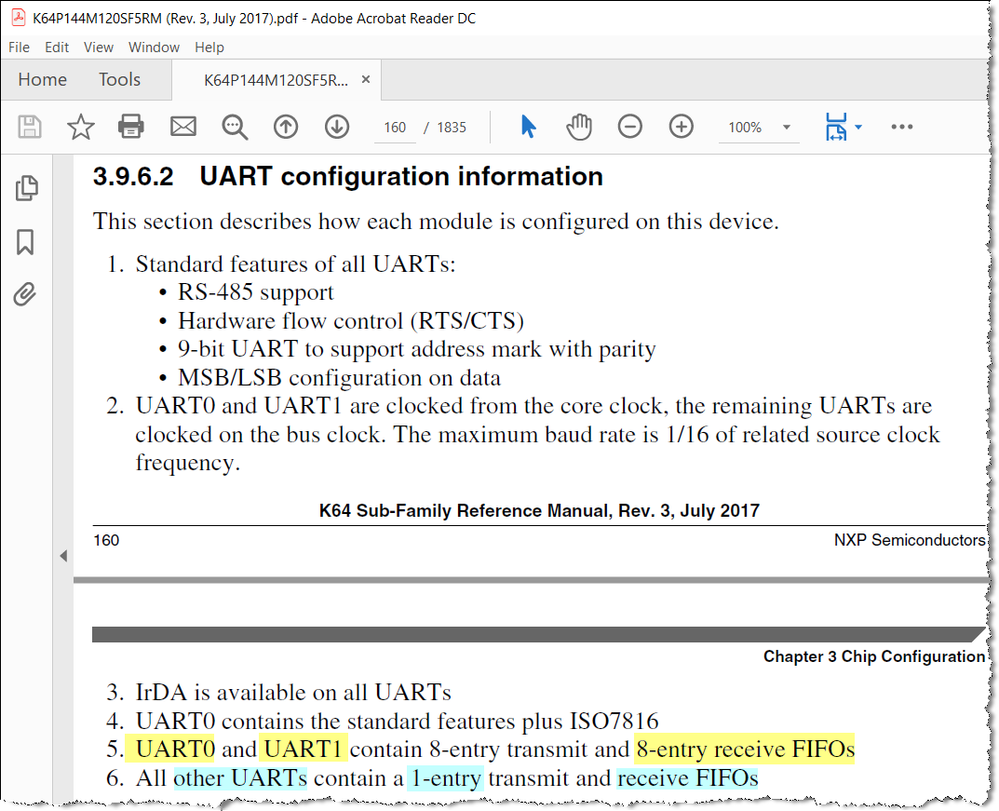Activate the Selection arrow tool
This screenshot has width=999, height=811.
[528, 127]
